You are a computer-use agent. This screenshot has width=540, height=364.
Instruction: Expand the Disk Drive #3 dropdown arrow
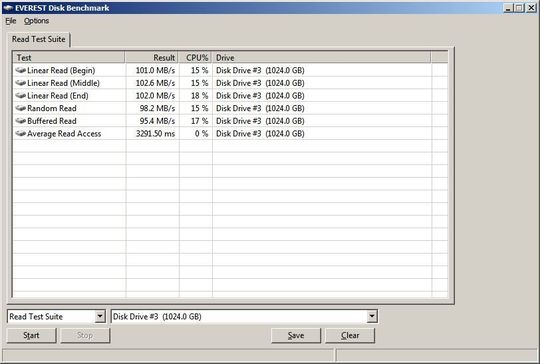coord(372,316)
